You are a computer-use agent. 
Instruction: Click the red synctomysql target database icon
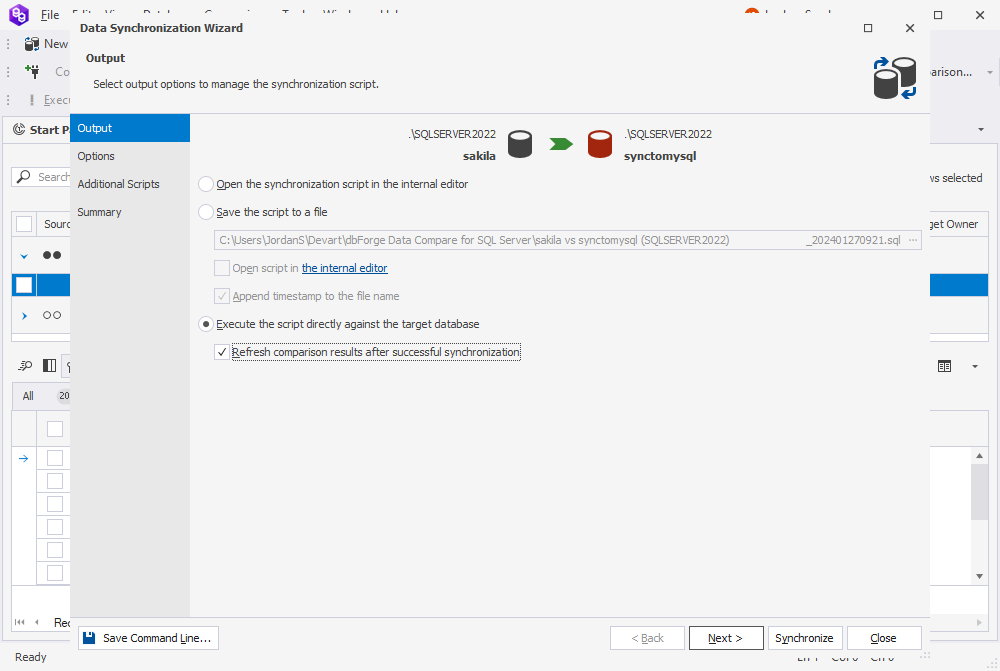click(599, 143)
